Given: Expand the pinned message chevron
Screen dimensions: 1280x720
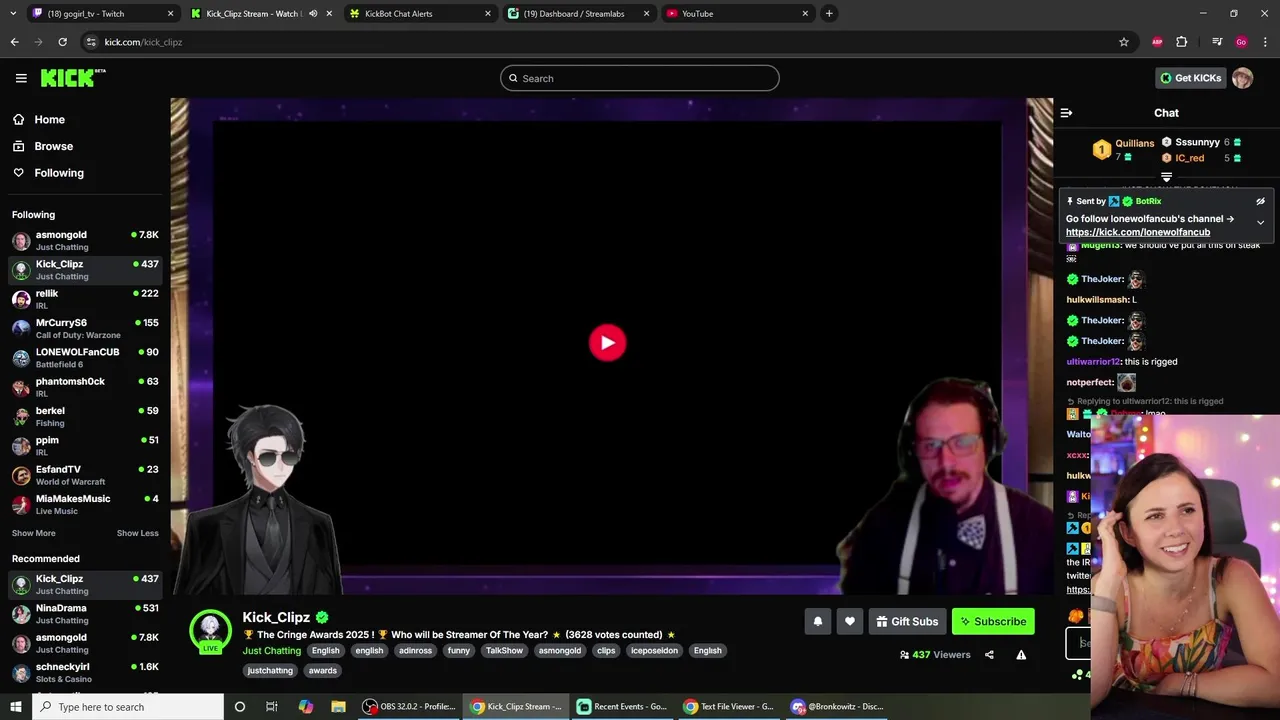Looking at the screenshot, I should click(1260, 222).
